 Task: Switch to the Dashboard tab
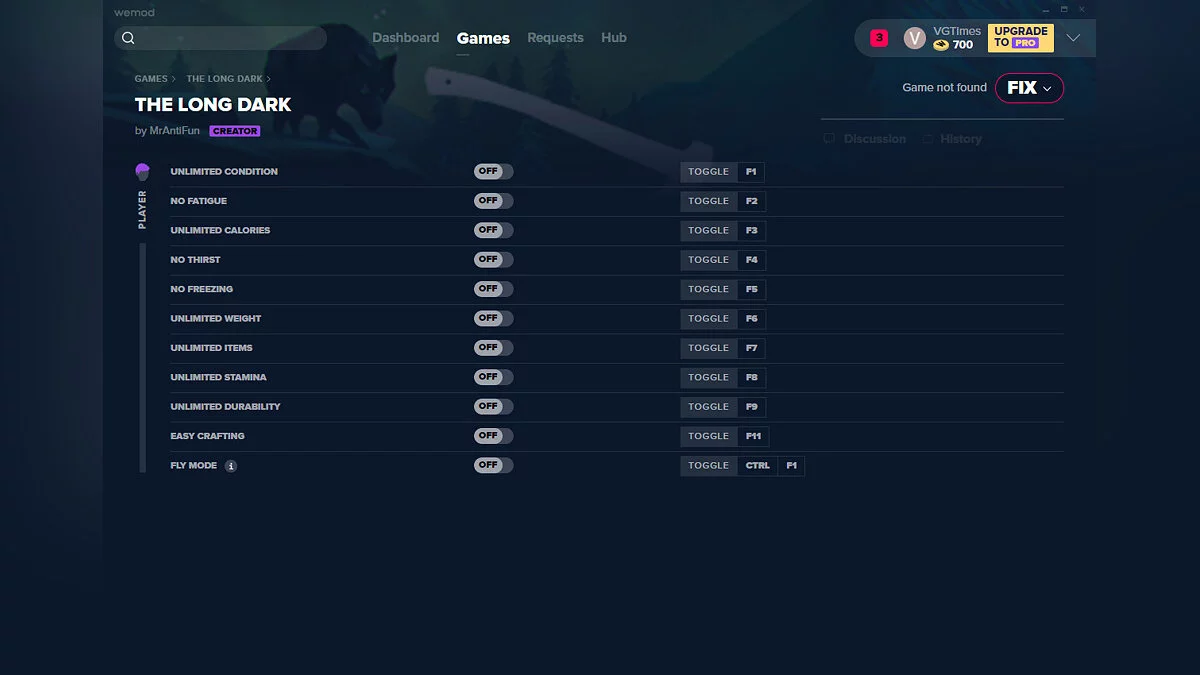pos(406,37)
